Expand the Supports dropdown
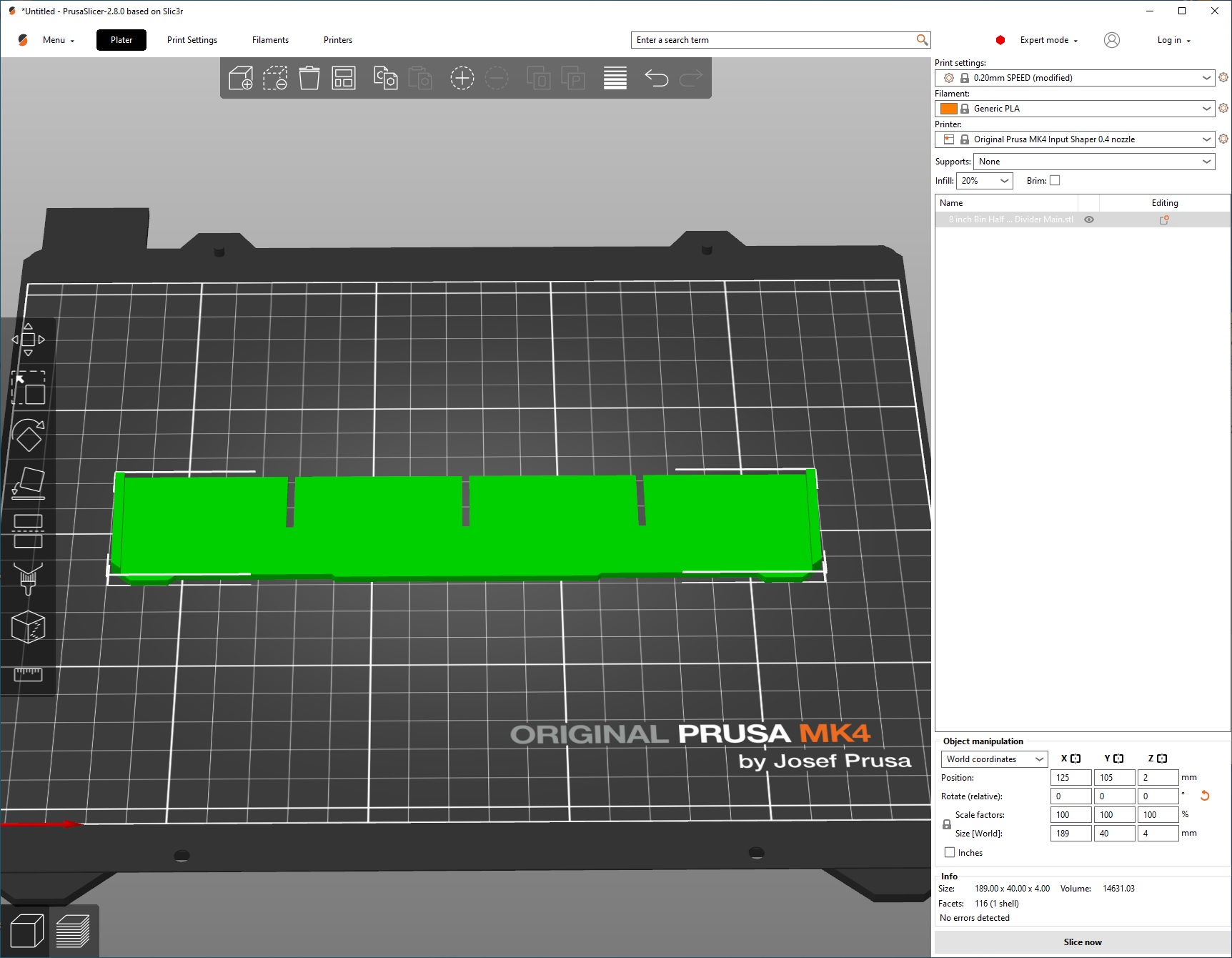1232x958 pixels. click(1093, 162)
